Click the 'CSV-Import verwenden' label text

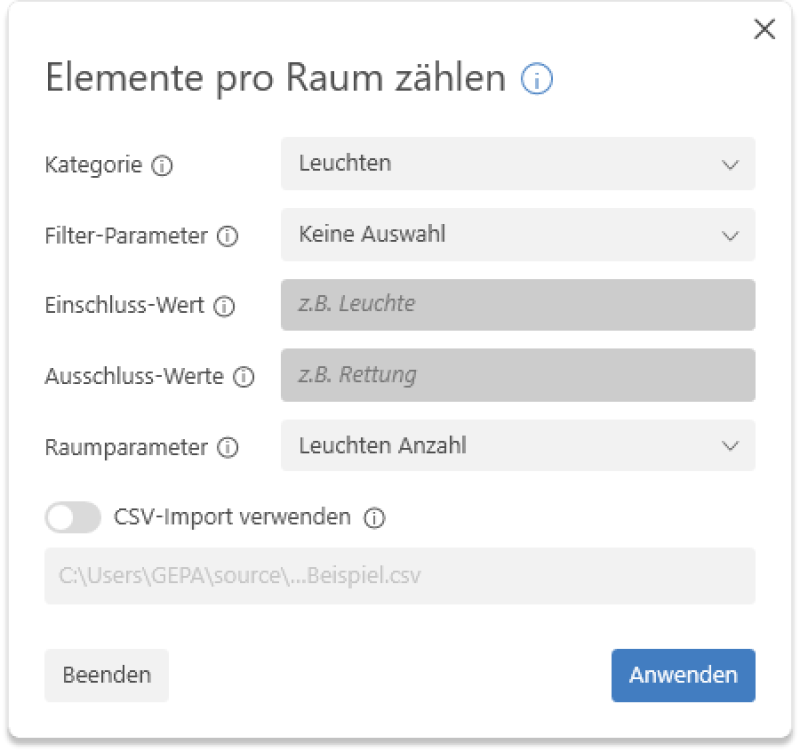pos(233,518)
